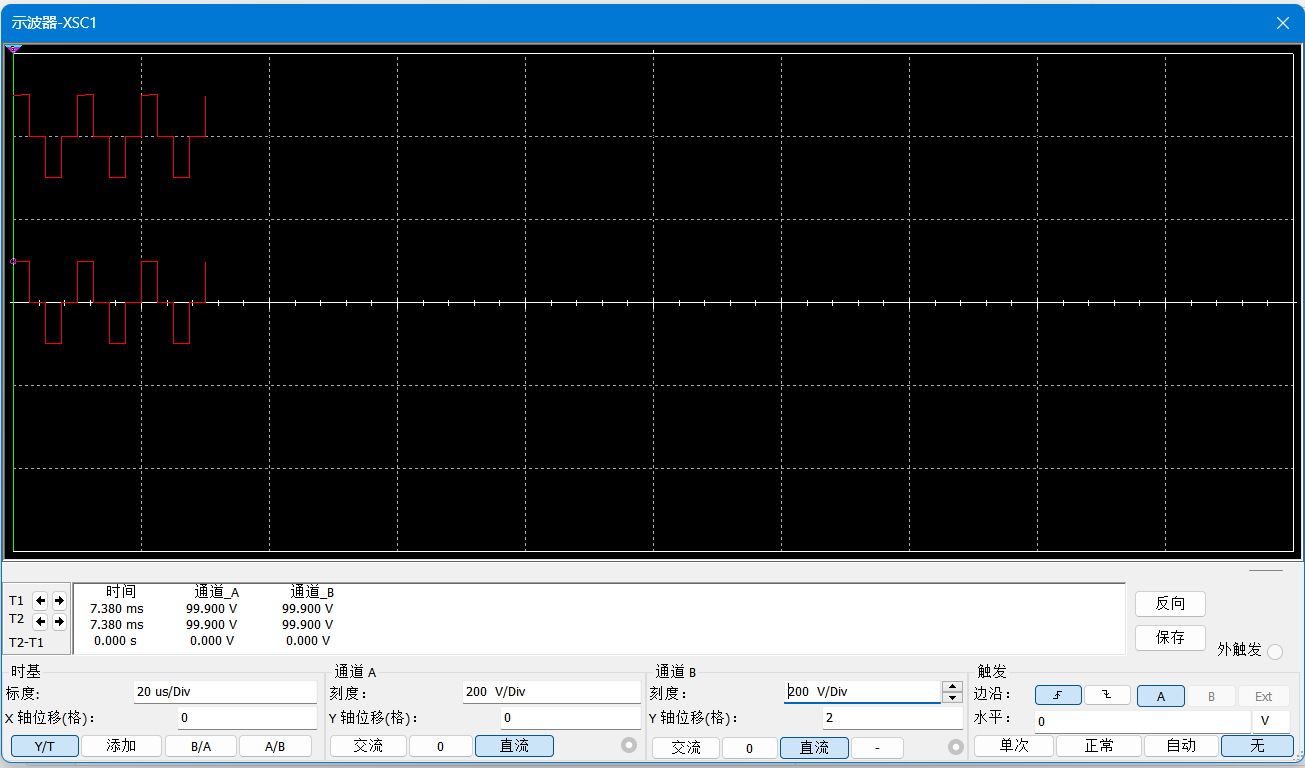Click the 反向 button

(x=1170, y=604)
